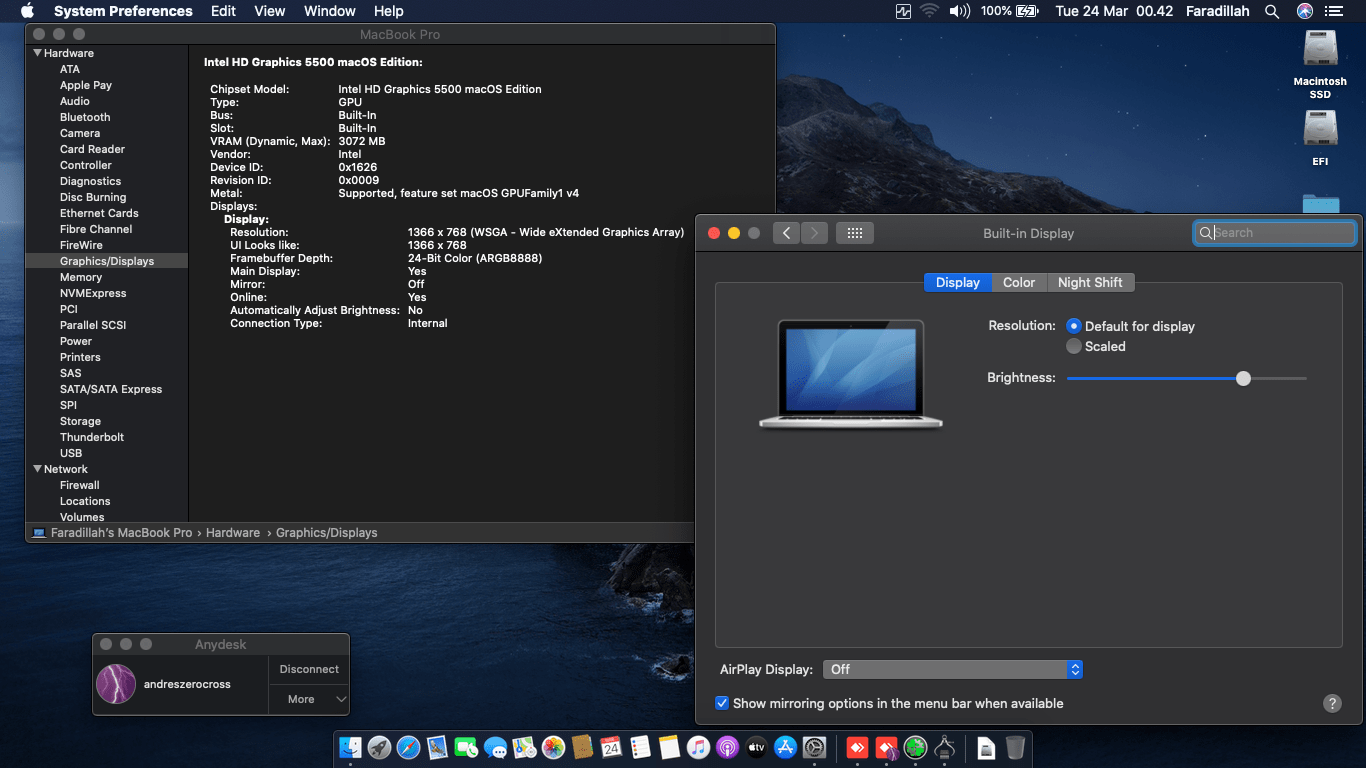Viewport: 1366px width, 768px height.
Task: Switch to the Night Shift tab
Action: [x=1089, y=282]
